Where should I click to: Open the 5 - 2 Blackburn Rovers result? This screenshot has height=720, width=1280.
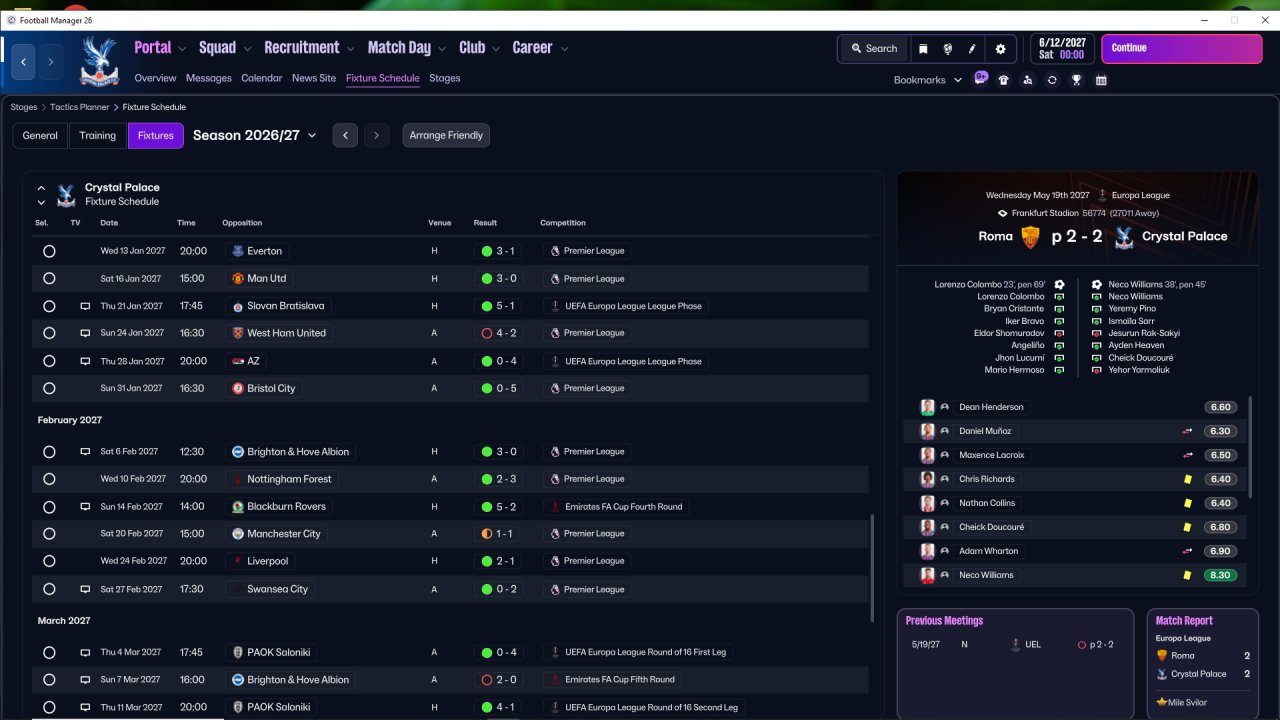click(x=496, y=507)
